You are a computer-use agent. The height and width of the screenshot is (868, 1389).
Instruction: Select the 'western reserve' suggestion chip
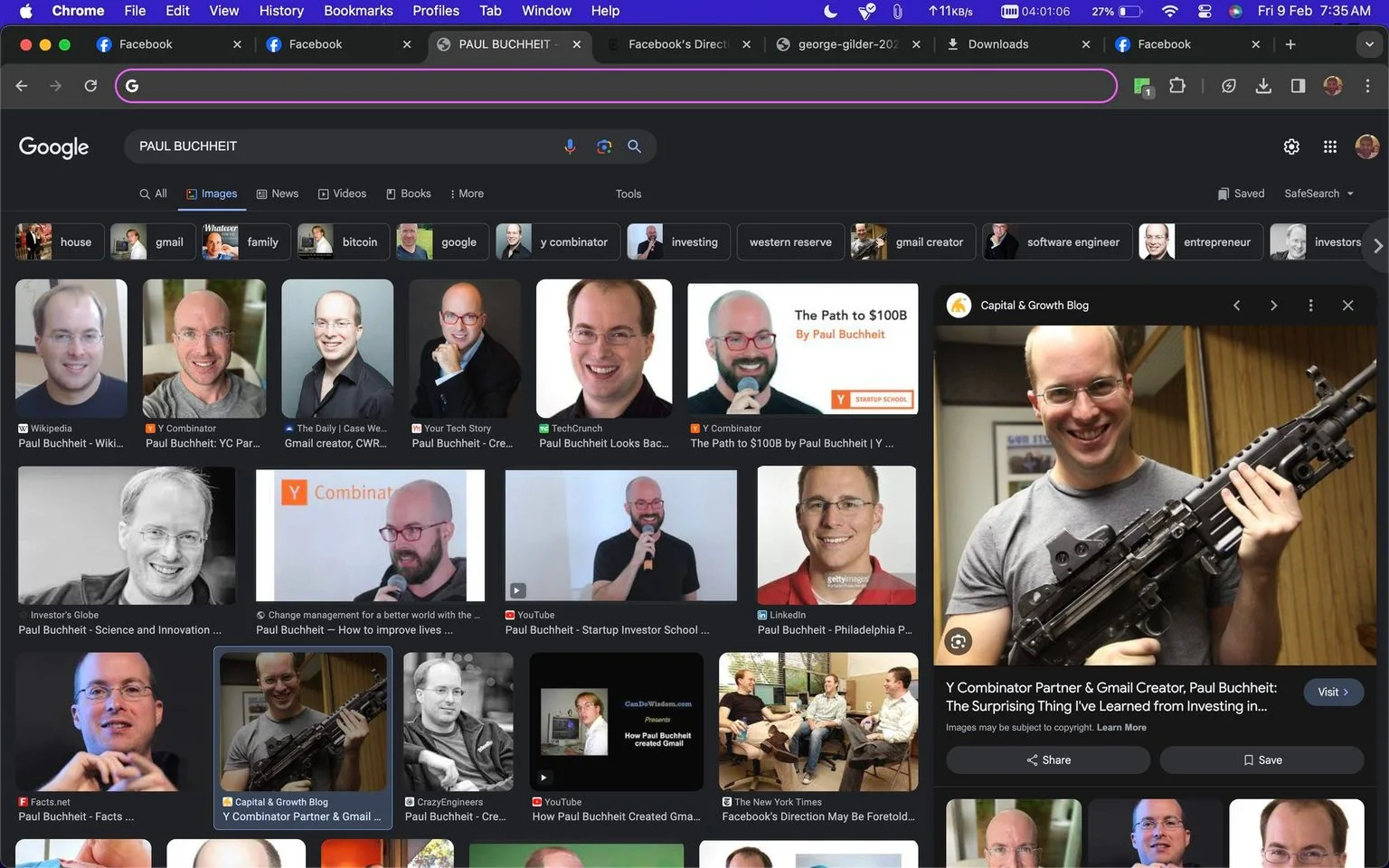coord(790,242)
